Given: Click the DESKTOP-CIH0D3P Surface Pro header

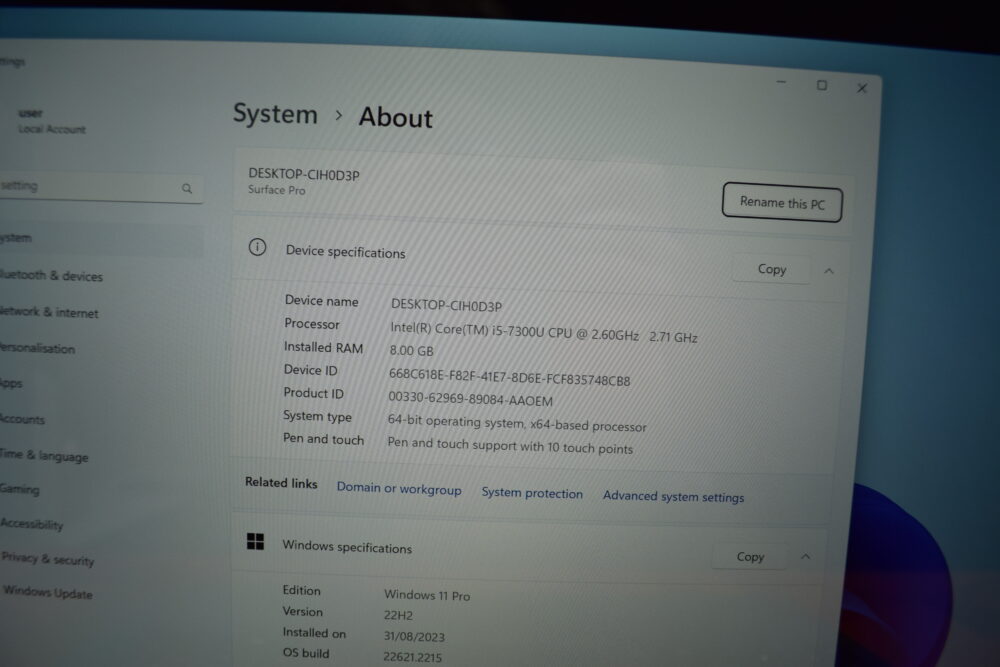Looking at the screenshot, I should (x=304, y=181).
